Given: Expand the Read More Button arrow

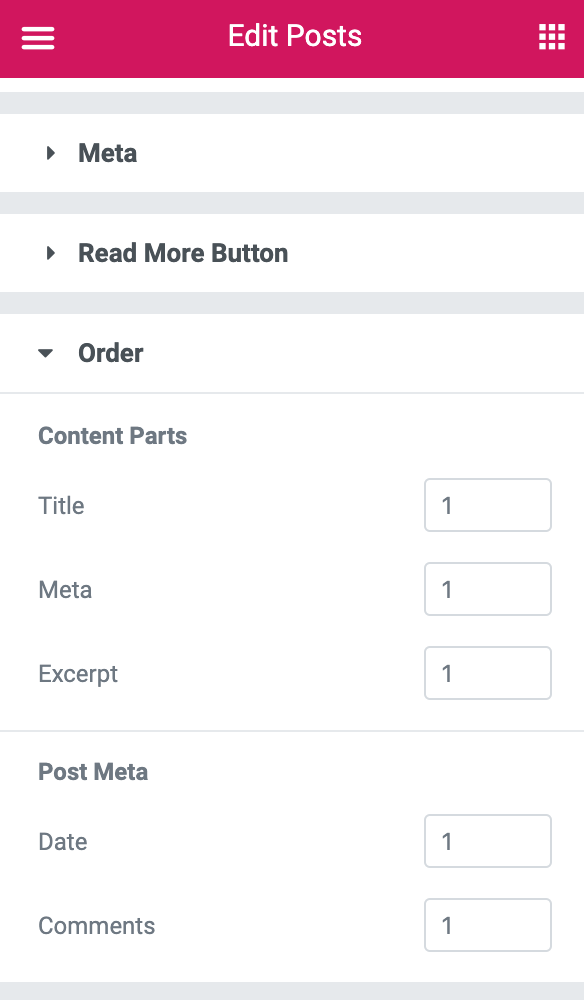Looking at the screenshot, I should tap(50, 253).
